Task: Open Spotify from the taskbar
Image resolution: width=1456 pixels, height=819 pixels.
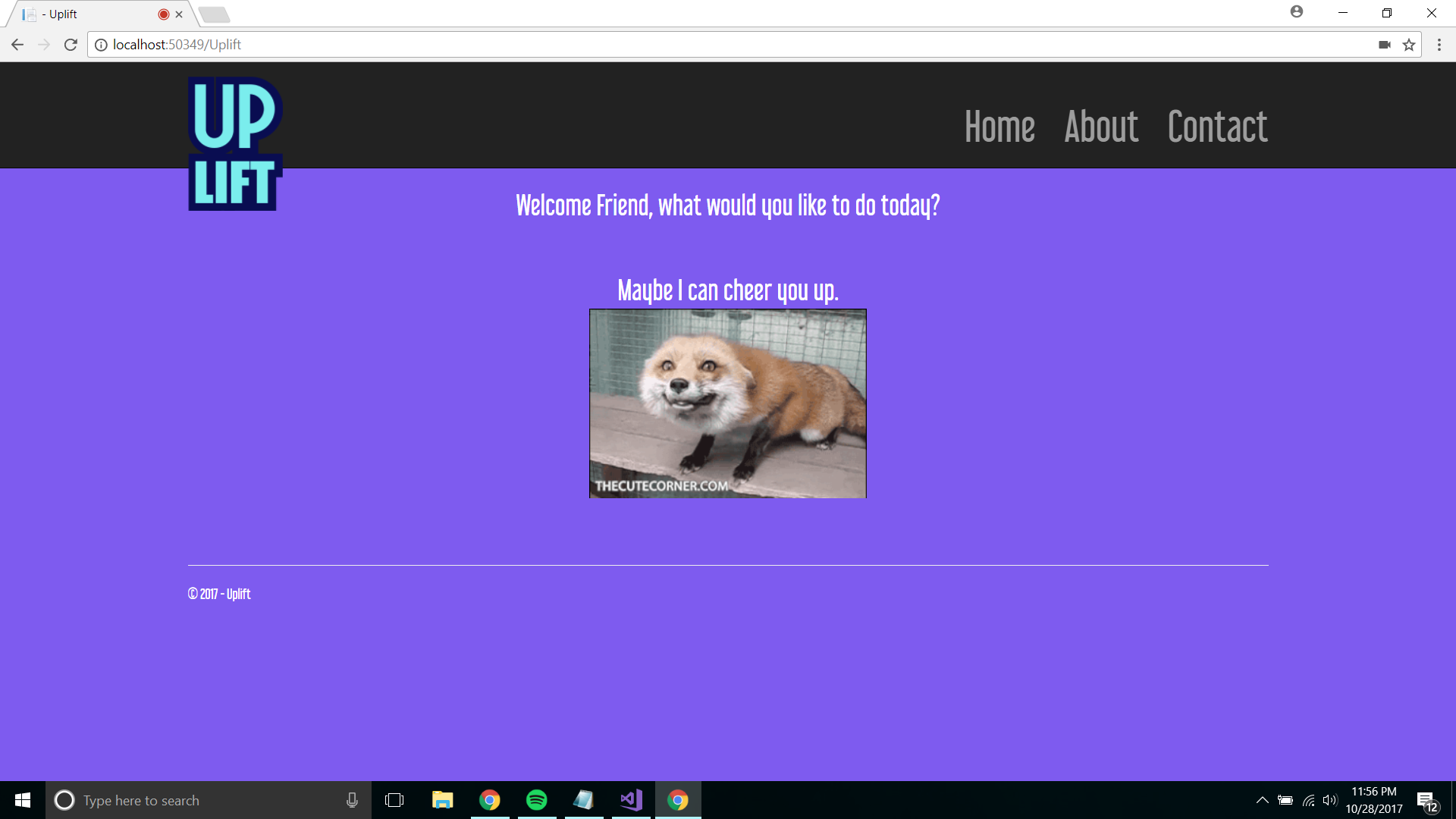Action: tap(536, 800)
